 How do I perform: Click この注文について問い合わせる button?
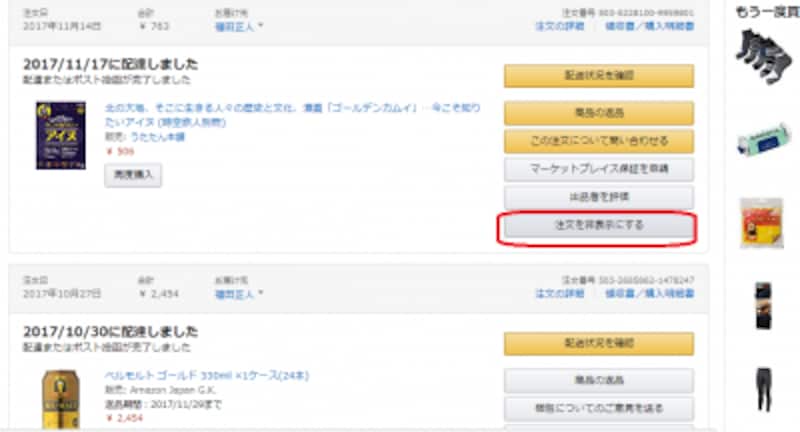[598, 141]
